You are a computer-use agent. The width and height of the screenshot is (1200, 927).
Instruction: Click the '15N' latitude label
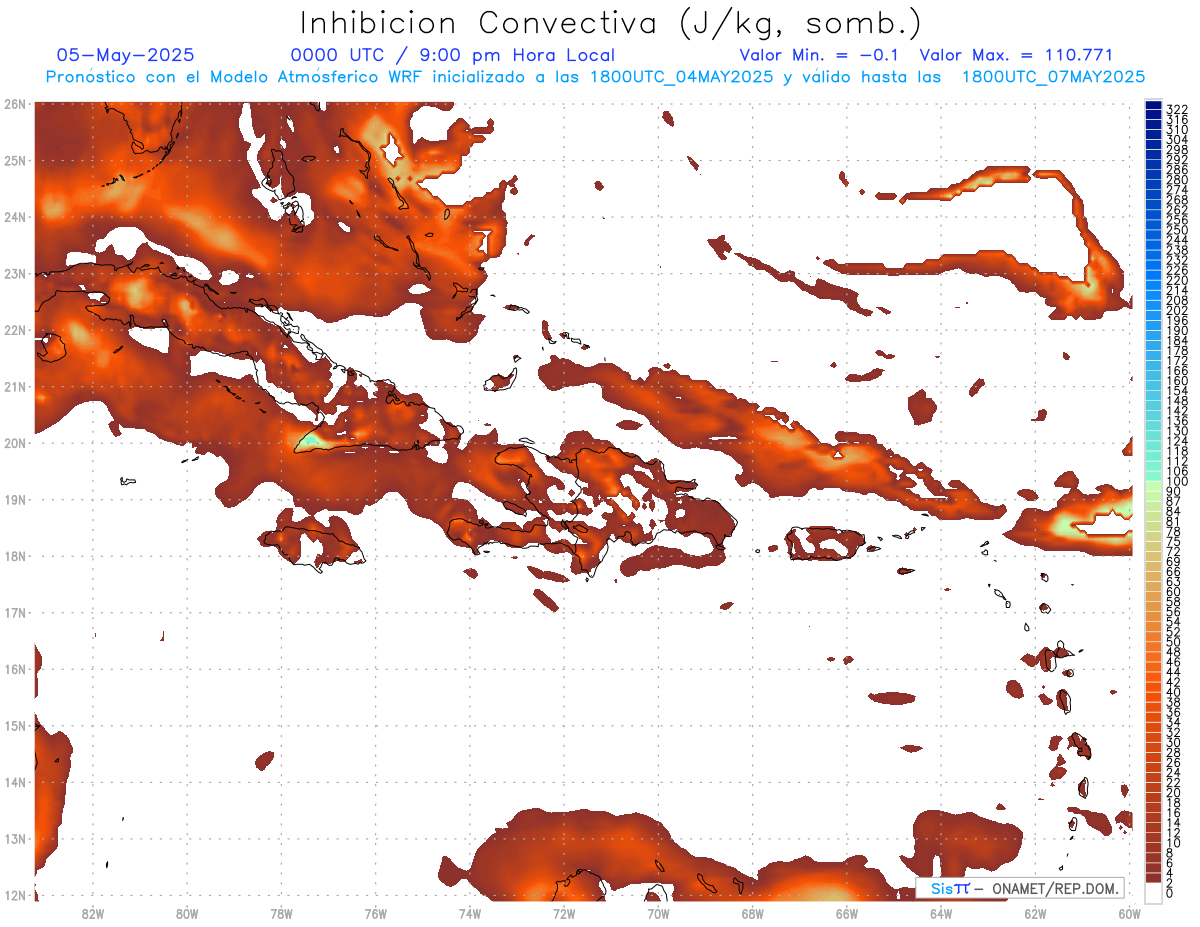click(15, 725)
